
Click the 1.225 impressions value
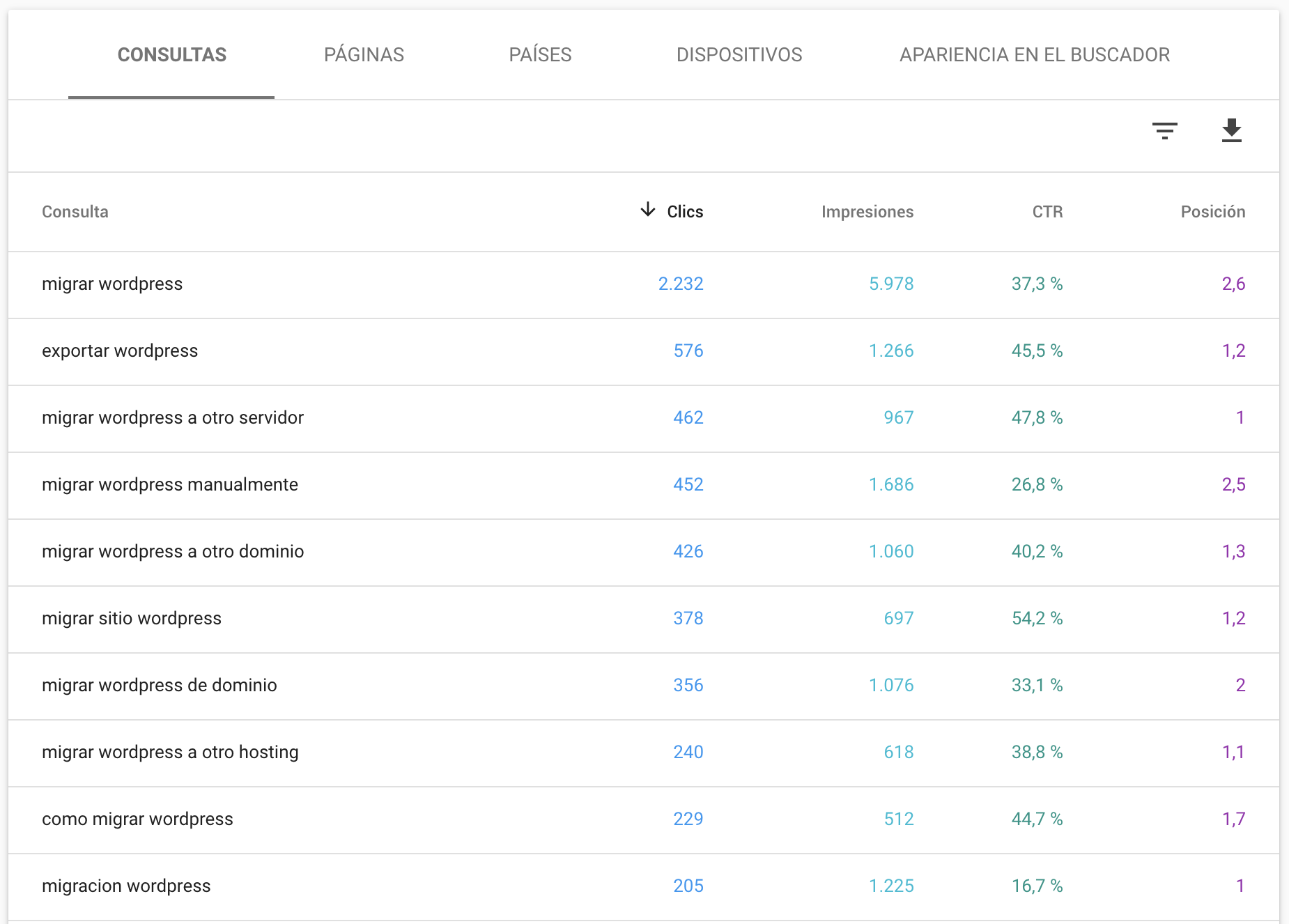click(x=891, y=886)
